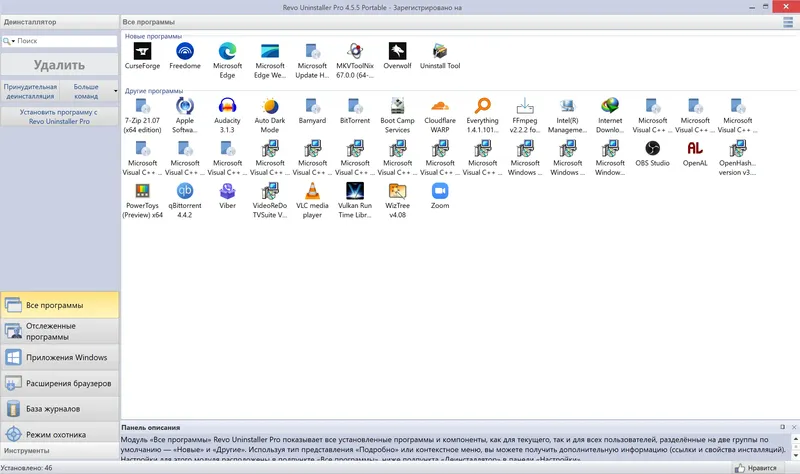
Task: Select the Freedome program icon
Action: (185, 51)
